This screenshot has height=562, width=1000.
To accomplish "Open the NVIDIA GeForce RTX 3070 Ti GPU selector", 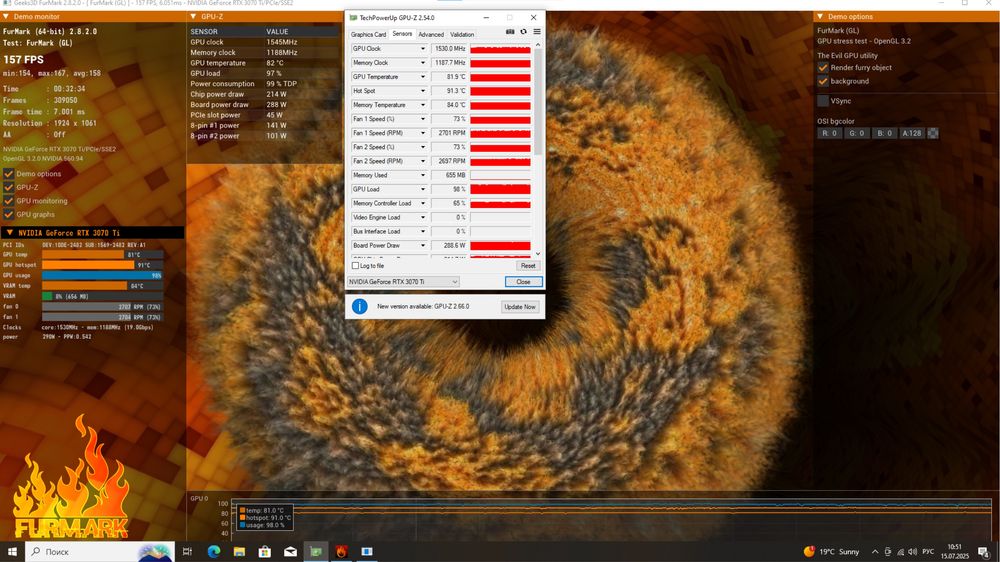I will tap(403, 281).
